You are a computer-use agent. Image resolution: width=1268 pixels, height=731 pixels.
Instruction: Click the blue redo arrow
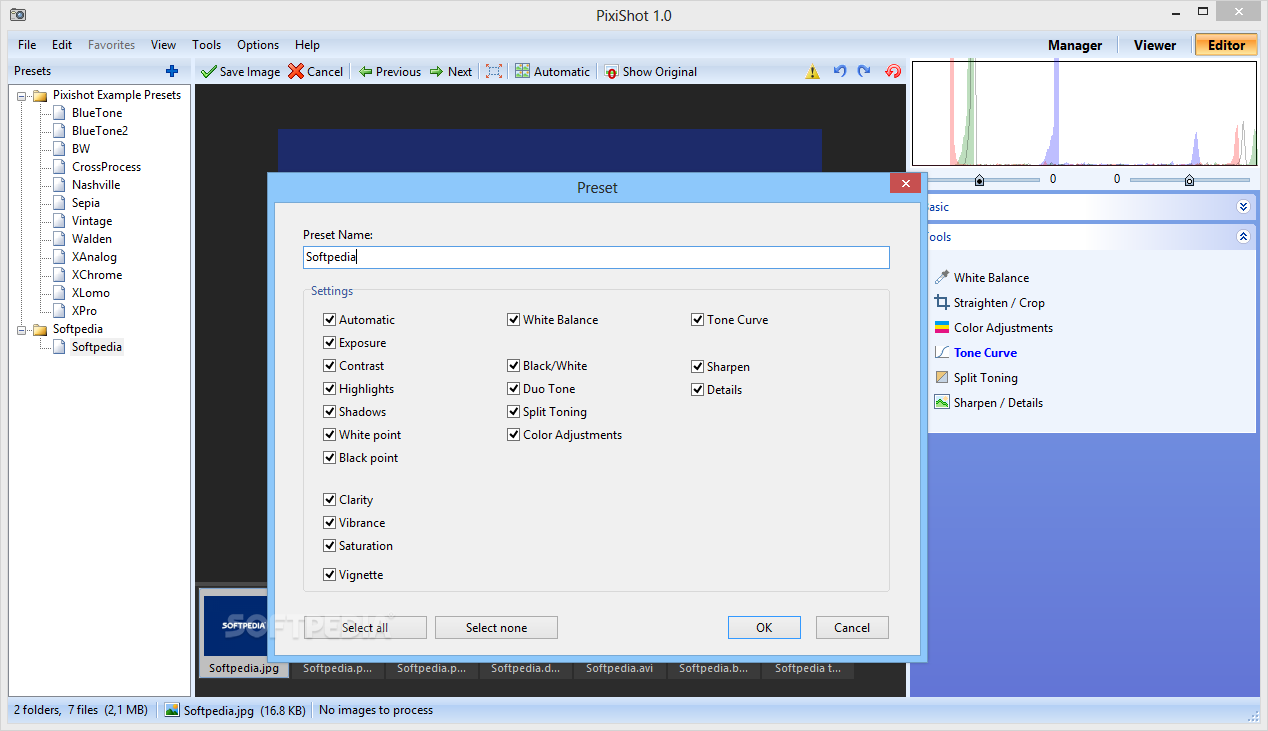864,71
